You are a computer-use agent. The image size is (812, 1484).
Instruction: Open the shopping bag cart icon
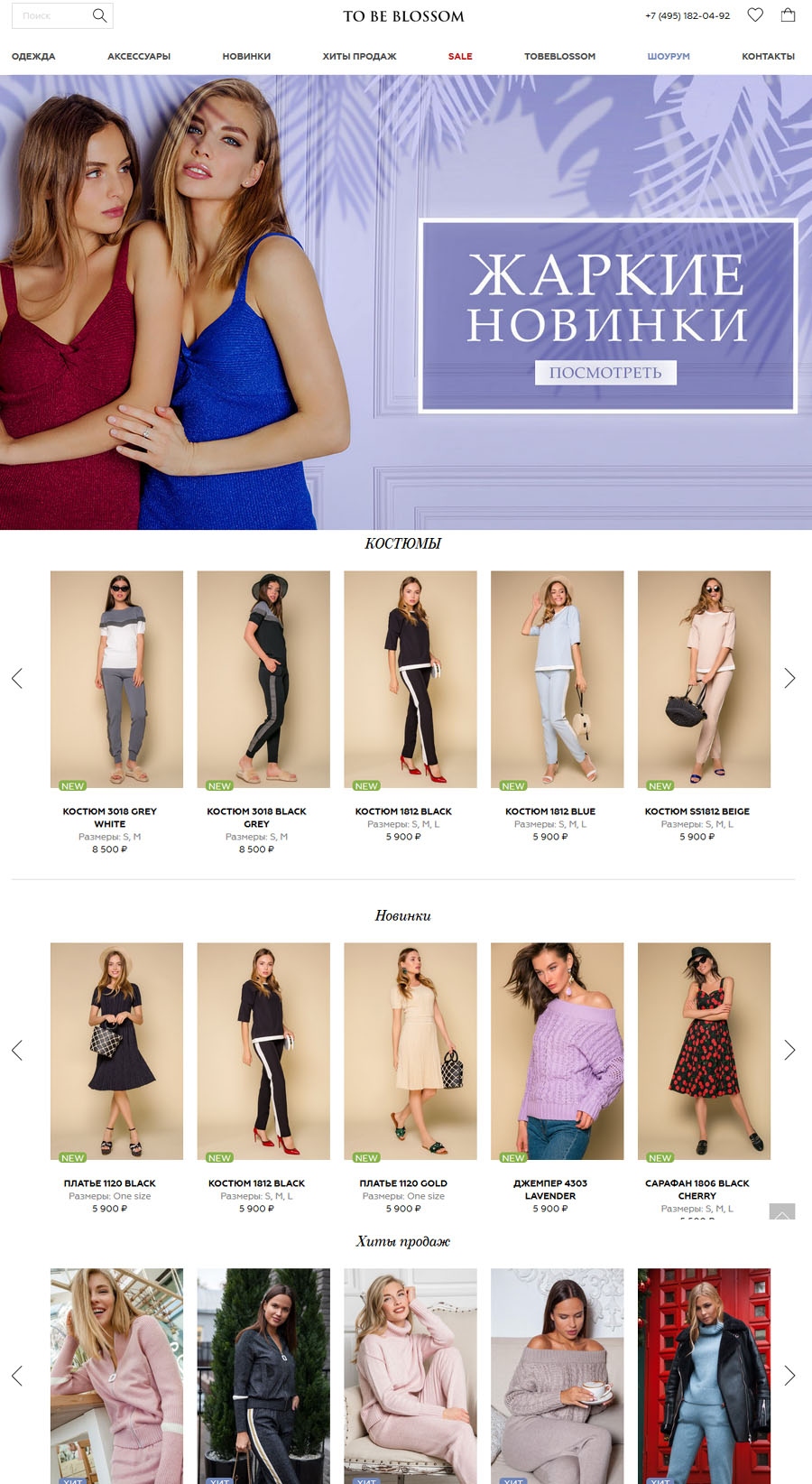(x=788, y=14)
